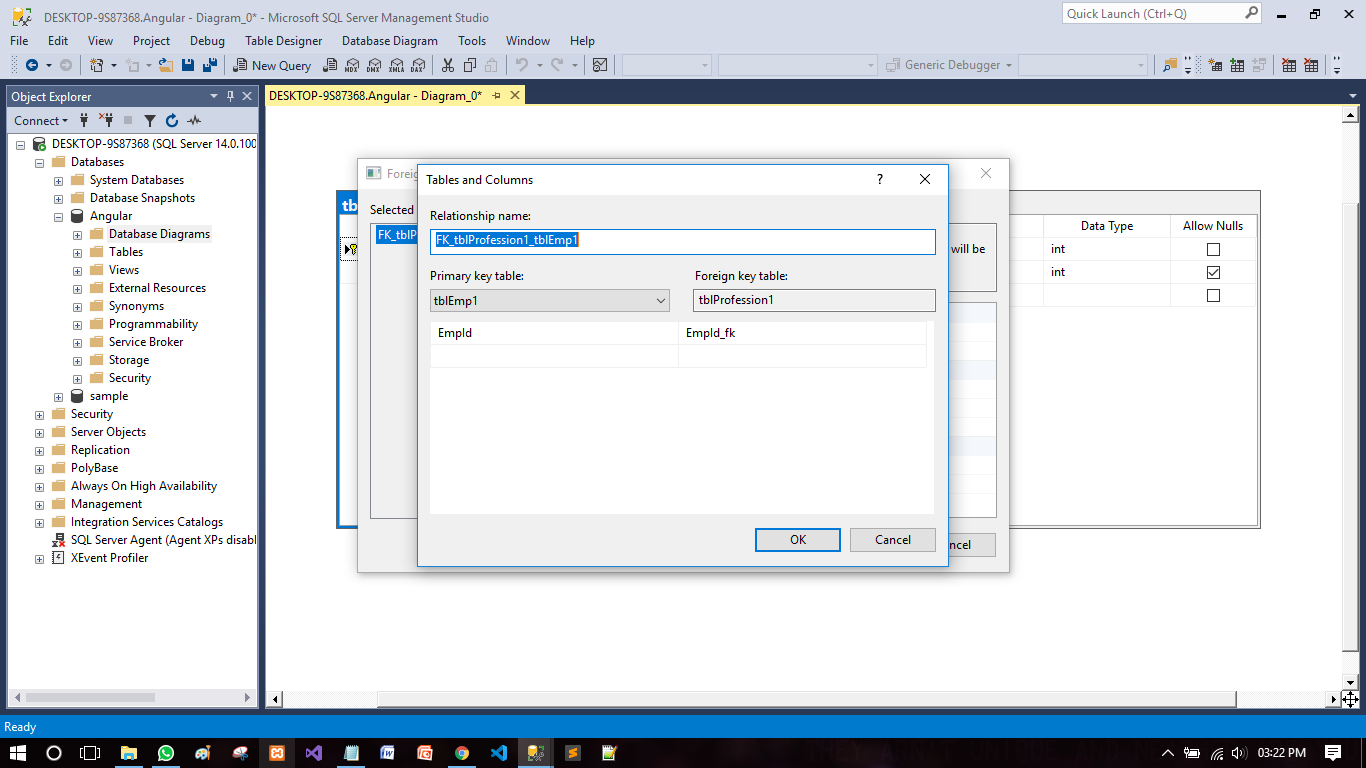1366x768 pixels.
Task: Click the New Query toolbar icon
Action: pos(271,64)
